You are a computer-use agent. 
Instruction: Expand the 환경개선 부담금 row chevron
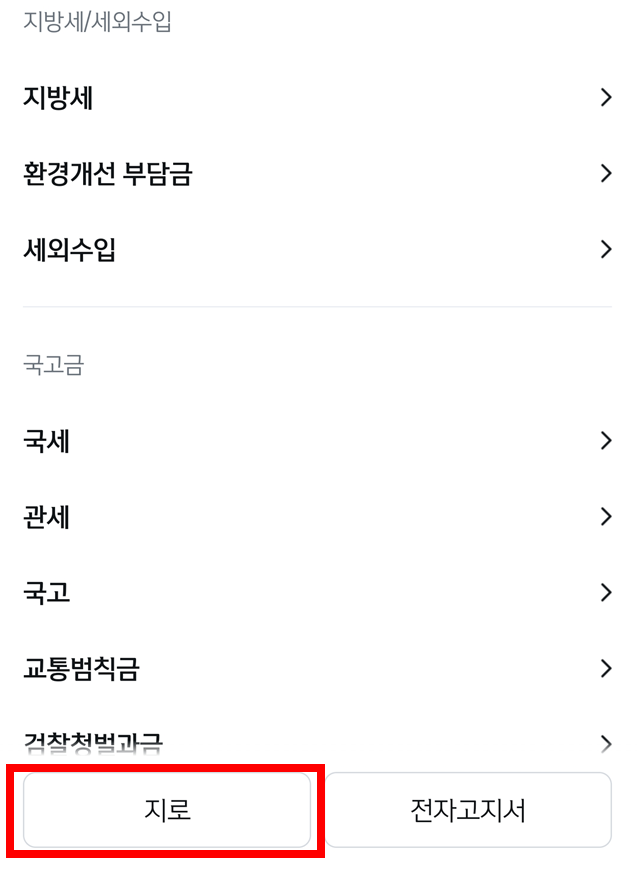pyautogui.click(x=606, y=173)
